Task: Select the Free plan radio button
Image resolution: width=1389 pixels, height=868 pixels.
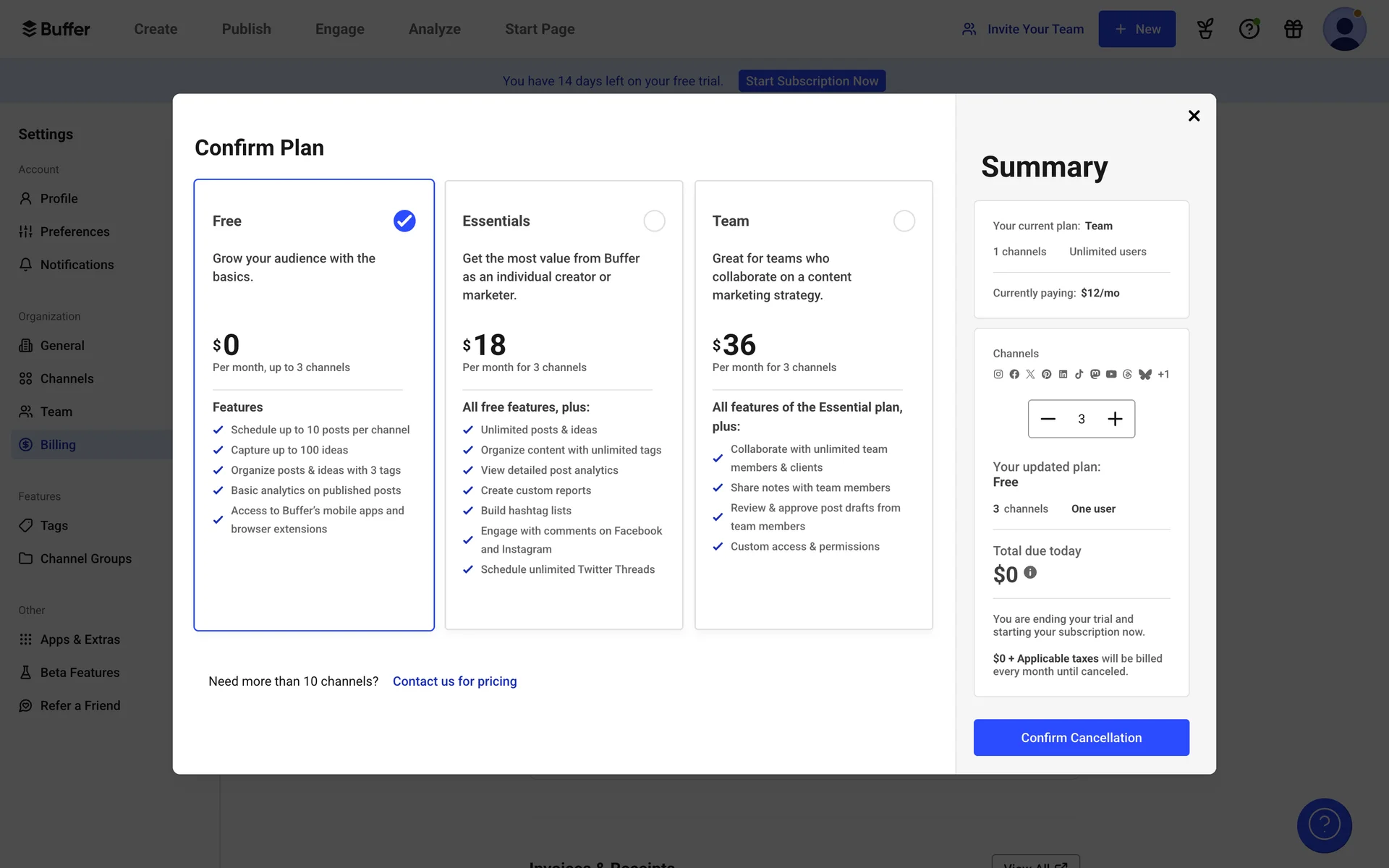Action: click(404, 221)
